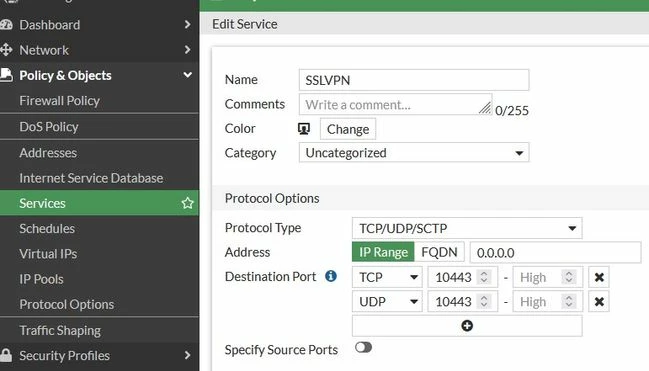Open the Category dropdown
This screenshot has width=649, height=371.
(414, 153)
